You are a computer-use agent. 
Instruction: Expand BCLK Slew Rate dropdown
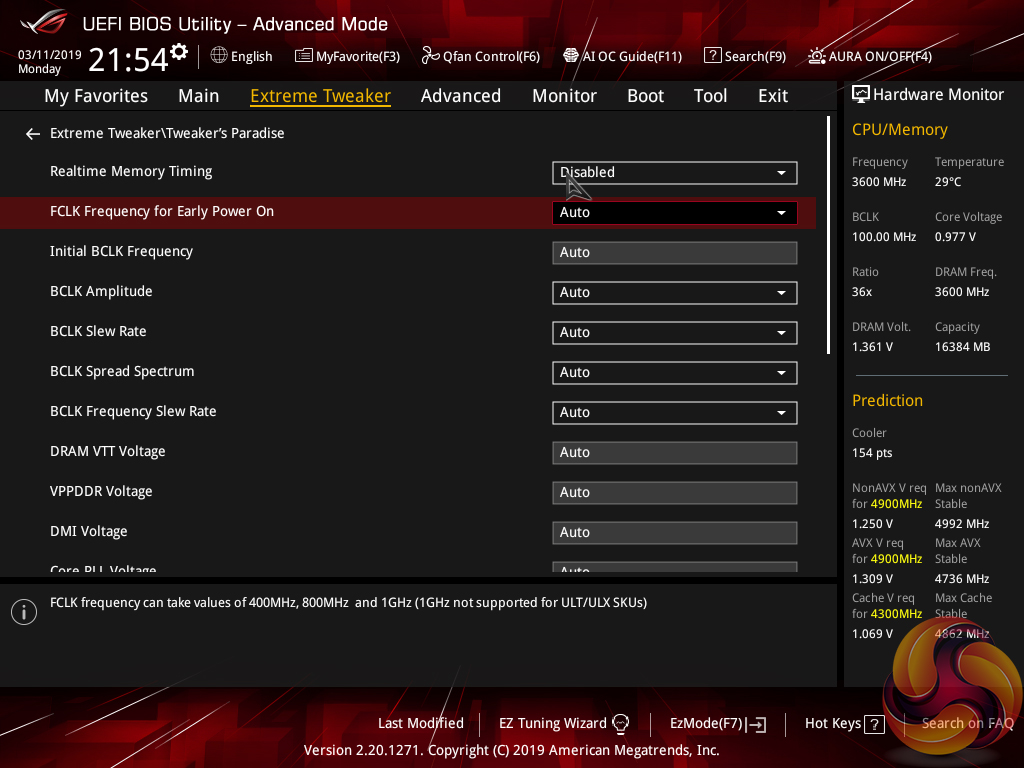pos(675,332)
